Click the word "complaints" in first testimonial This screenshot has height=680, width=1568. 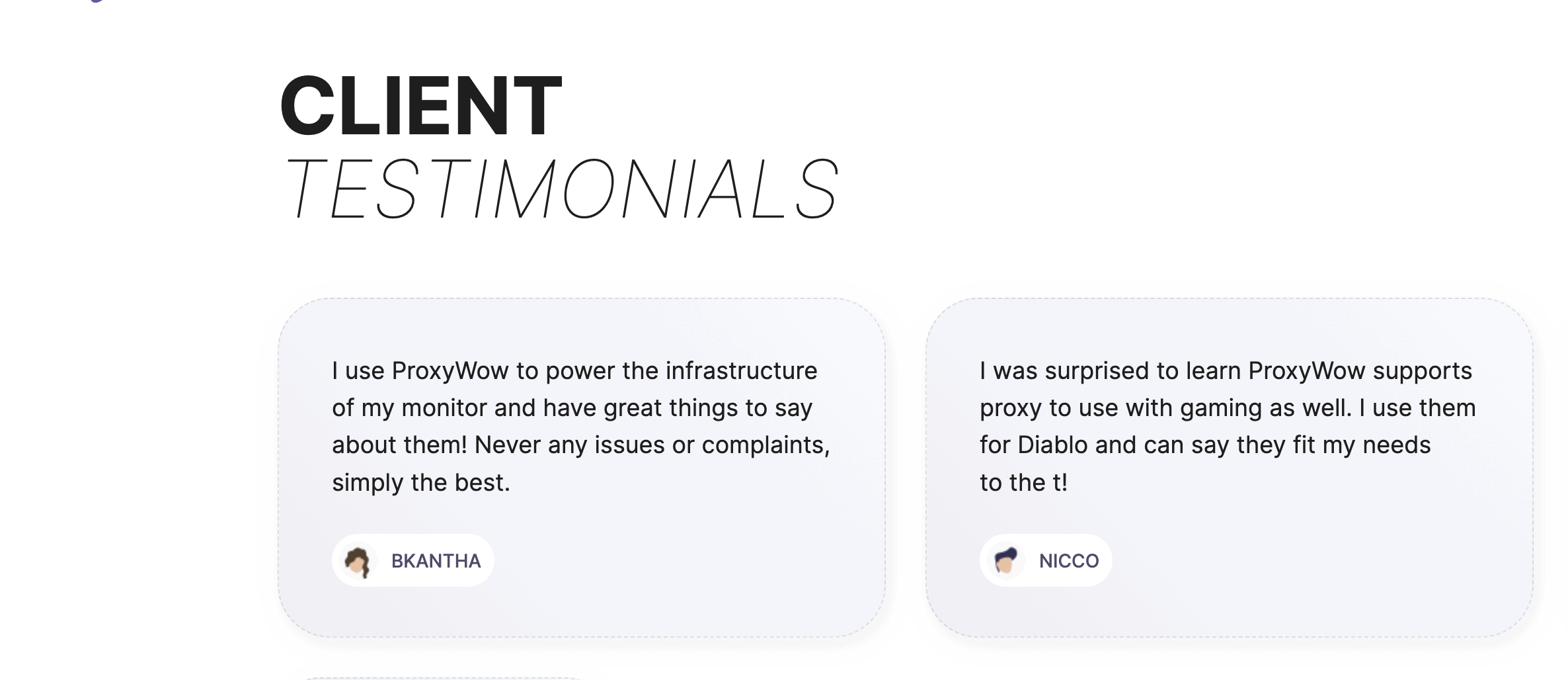(765, 445)
